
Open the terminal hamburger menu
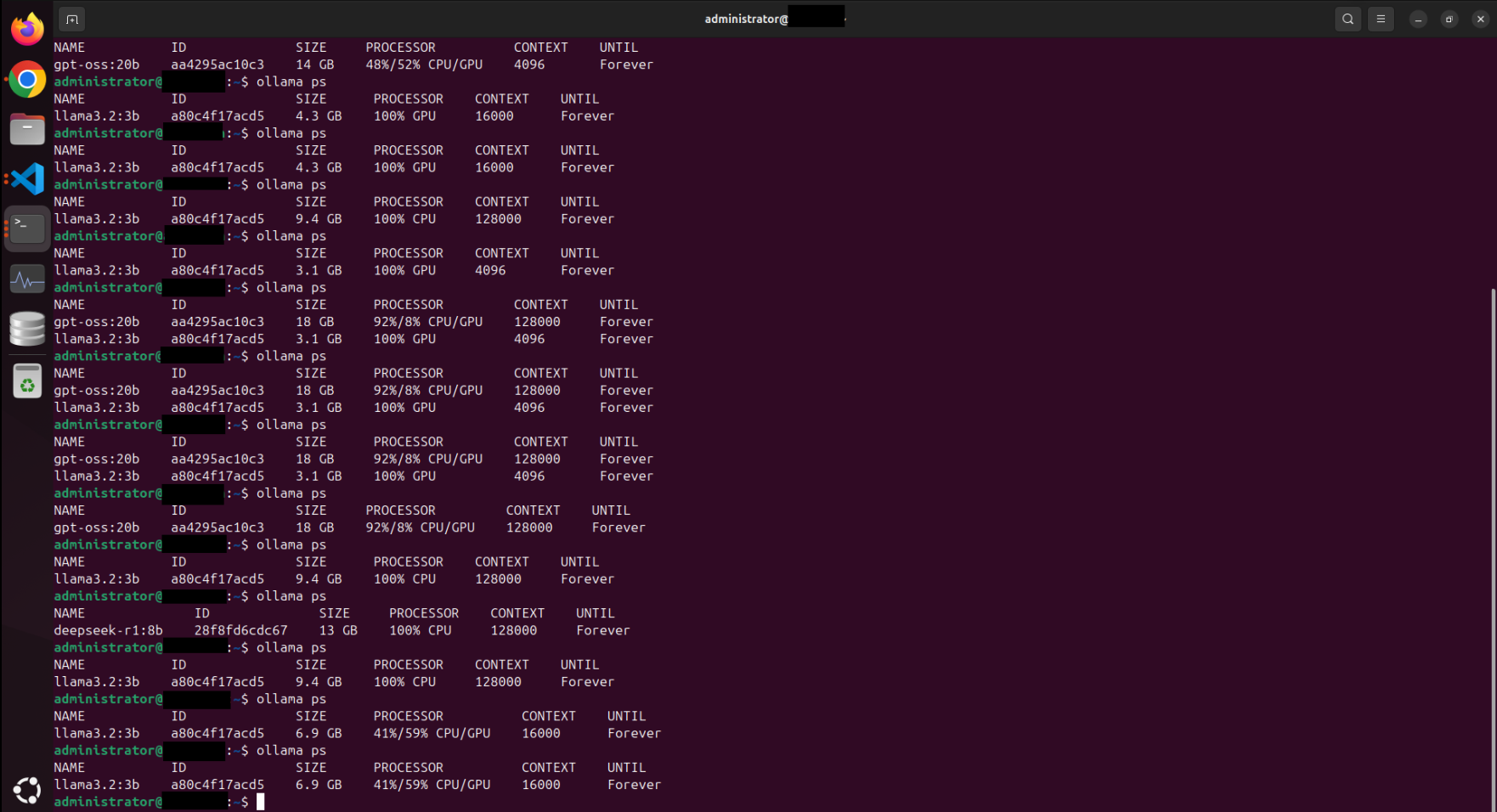pos(1381,19)
